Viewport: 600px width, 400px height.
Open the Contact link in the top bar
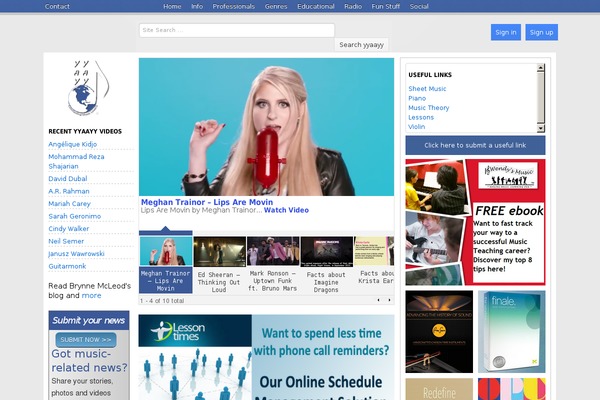tap(57, 6)
